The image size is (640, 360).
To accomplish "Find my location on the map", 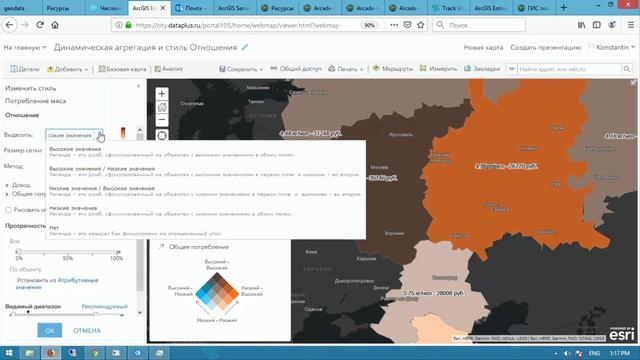I will tap(162, 136).
